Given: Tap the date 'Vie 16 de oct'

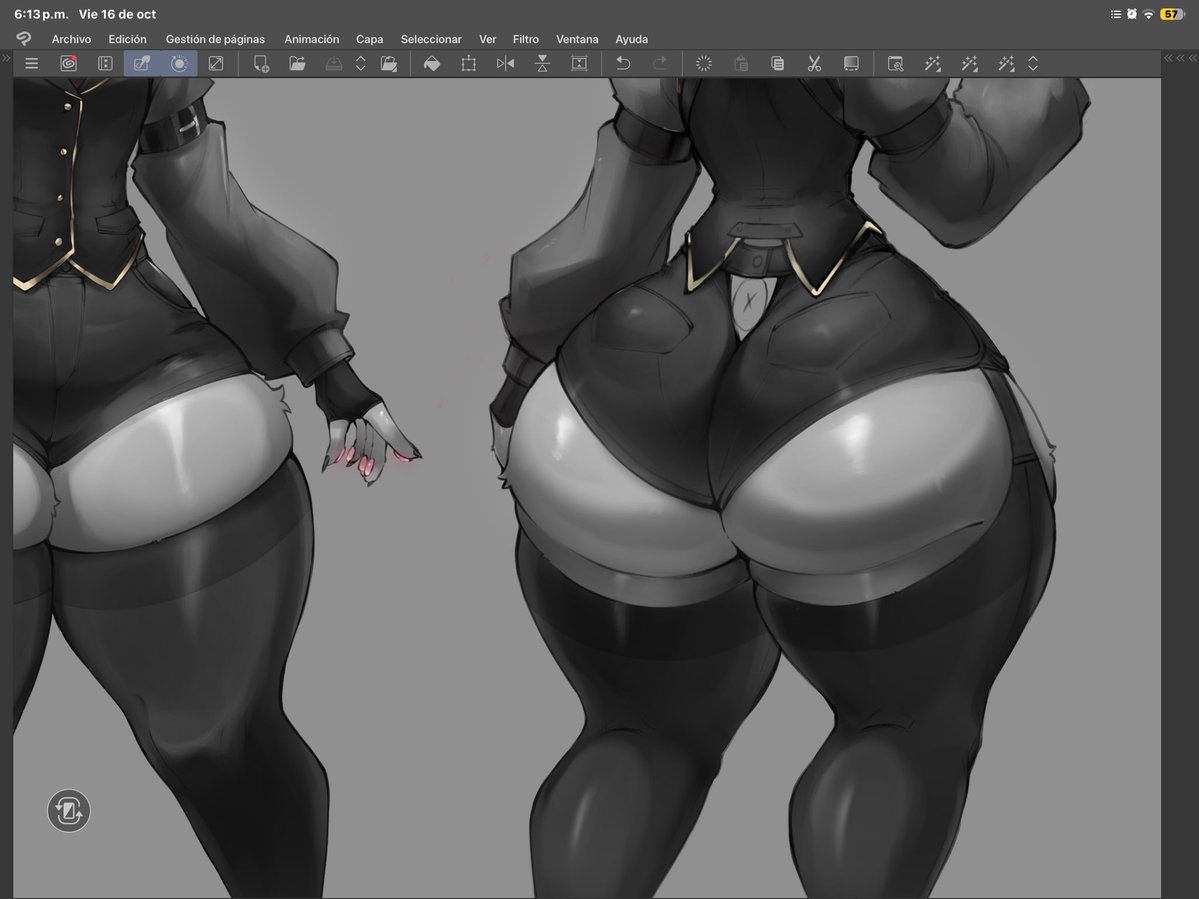Looking at the screenshot, I should [x=117, y=14].
